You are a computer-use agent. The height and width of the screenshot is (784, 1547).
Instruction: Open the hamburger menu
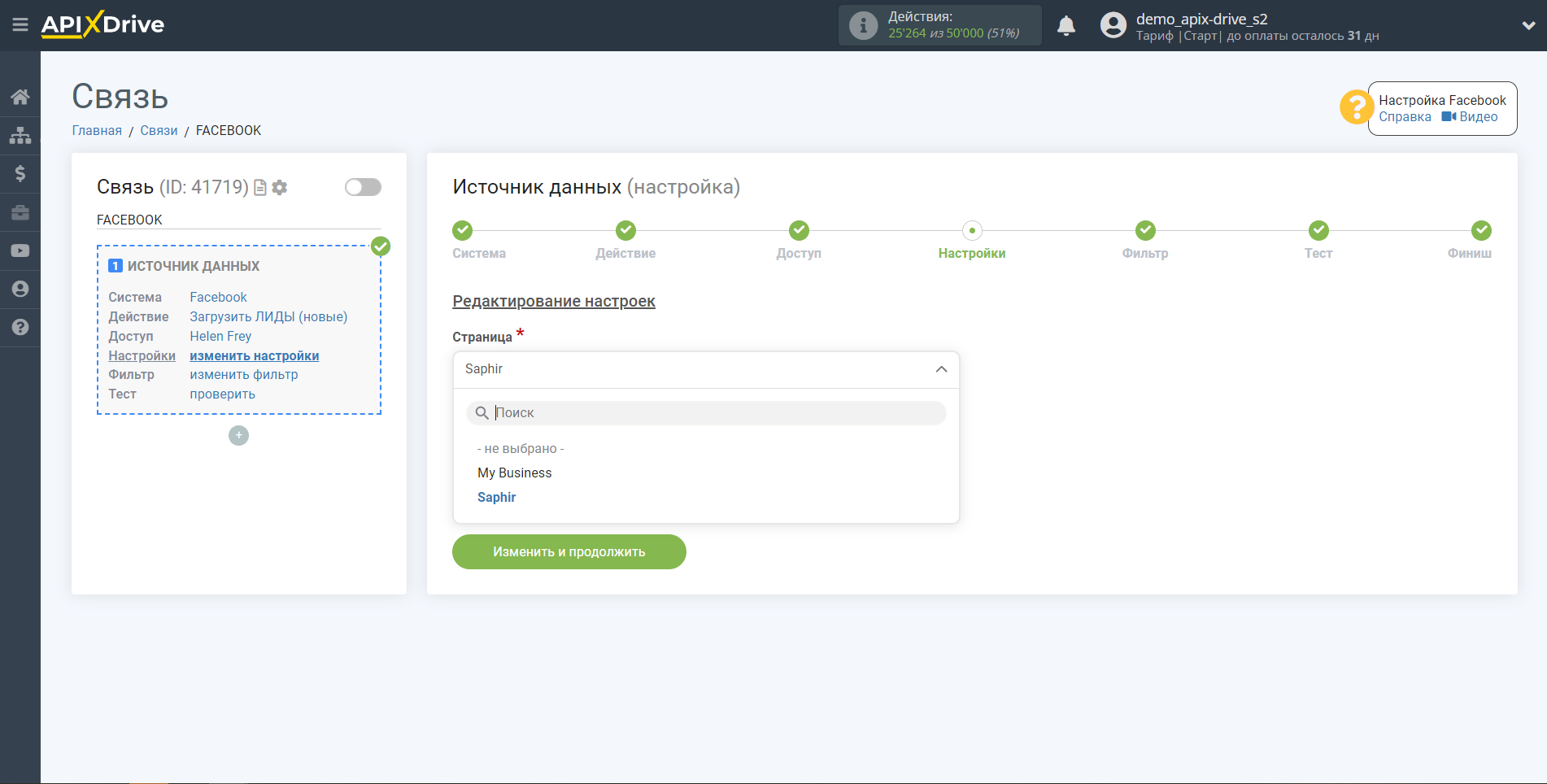coord(20,25)
